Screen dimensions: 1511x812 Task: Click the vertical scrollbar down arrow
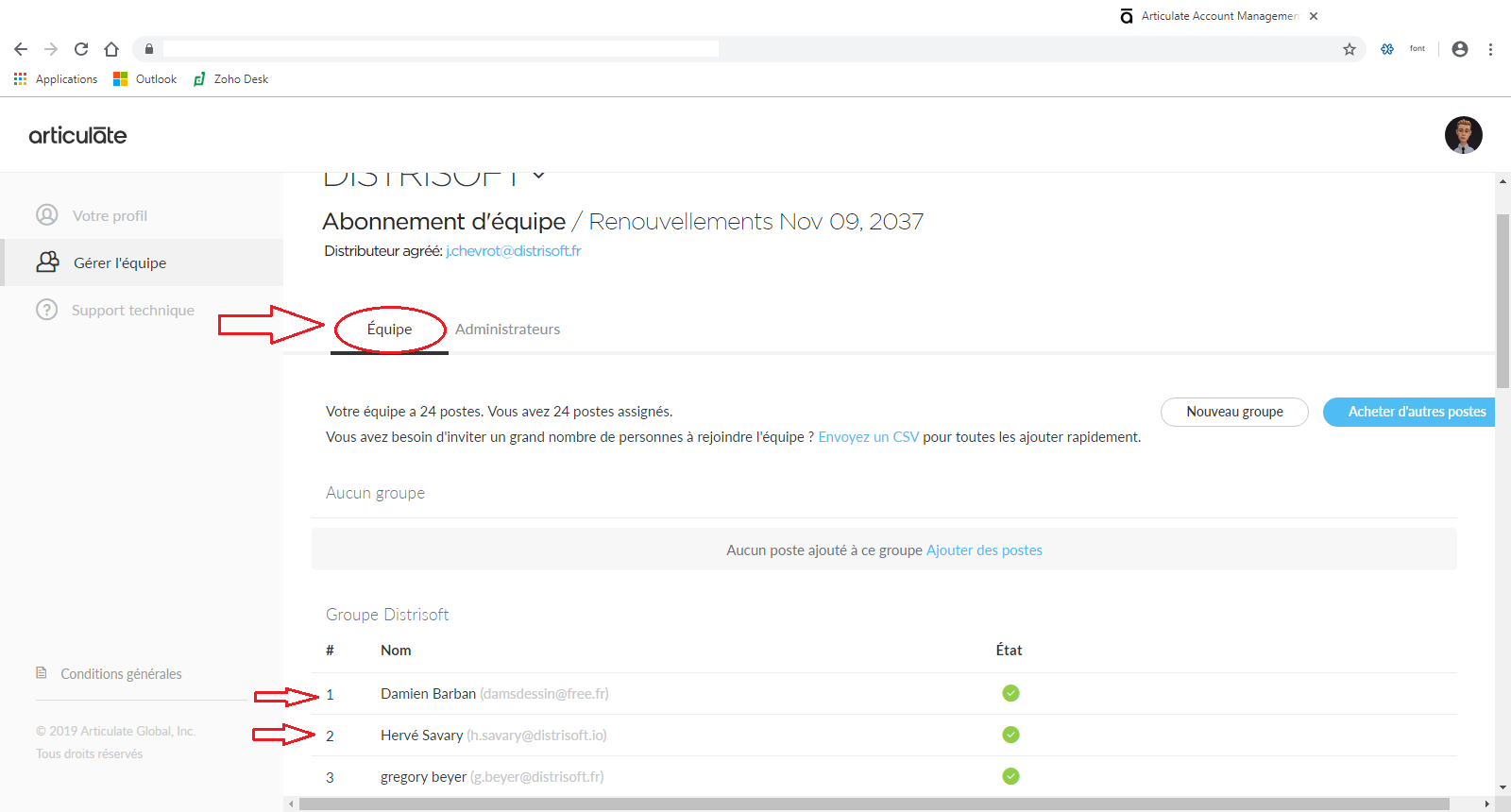pyautogui.click(x=1503, y=787)
